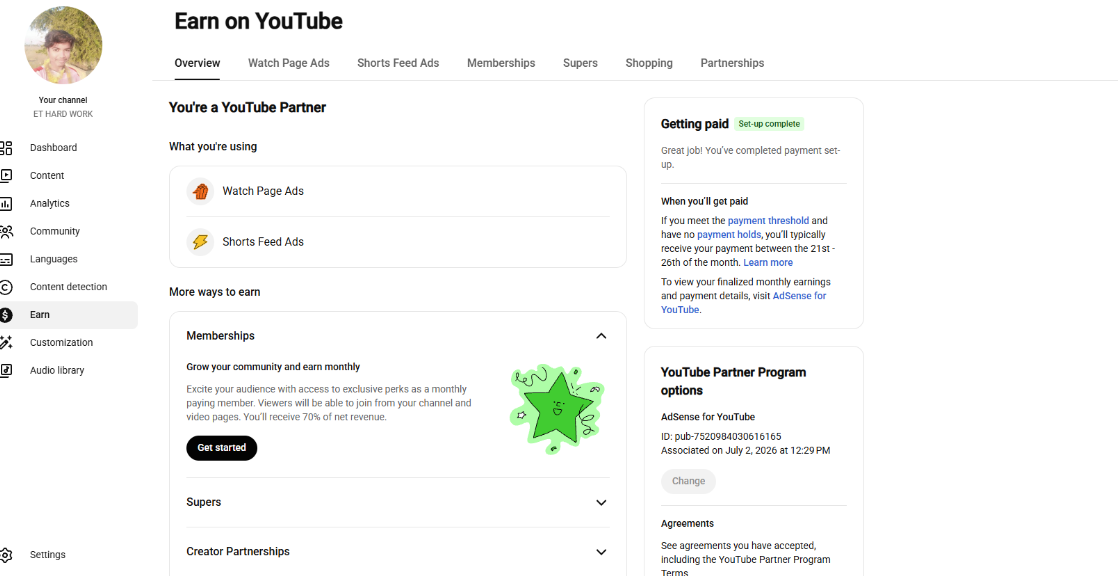Select the Supers tab
1118x576 pixels.
580,63
